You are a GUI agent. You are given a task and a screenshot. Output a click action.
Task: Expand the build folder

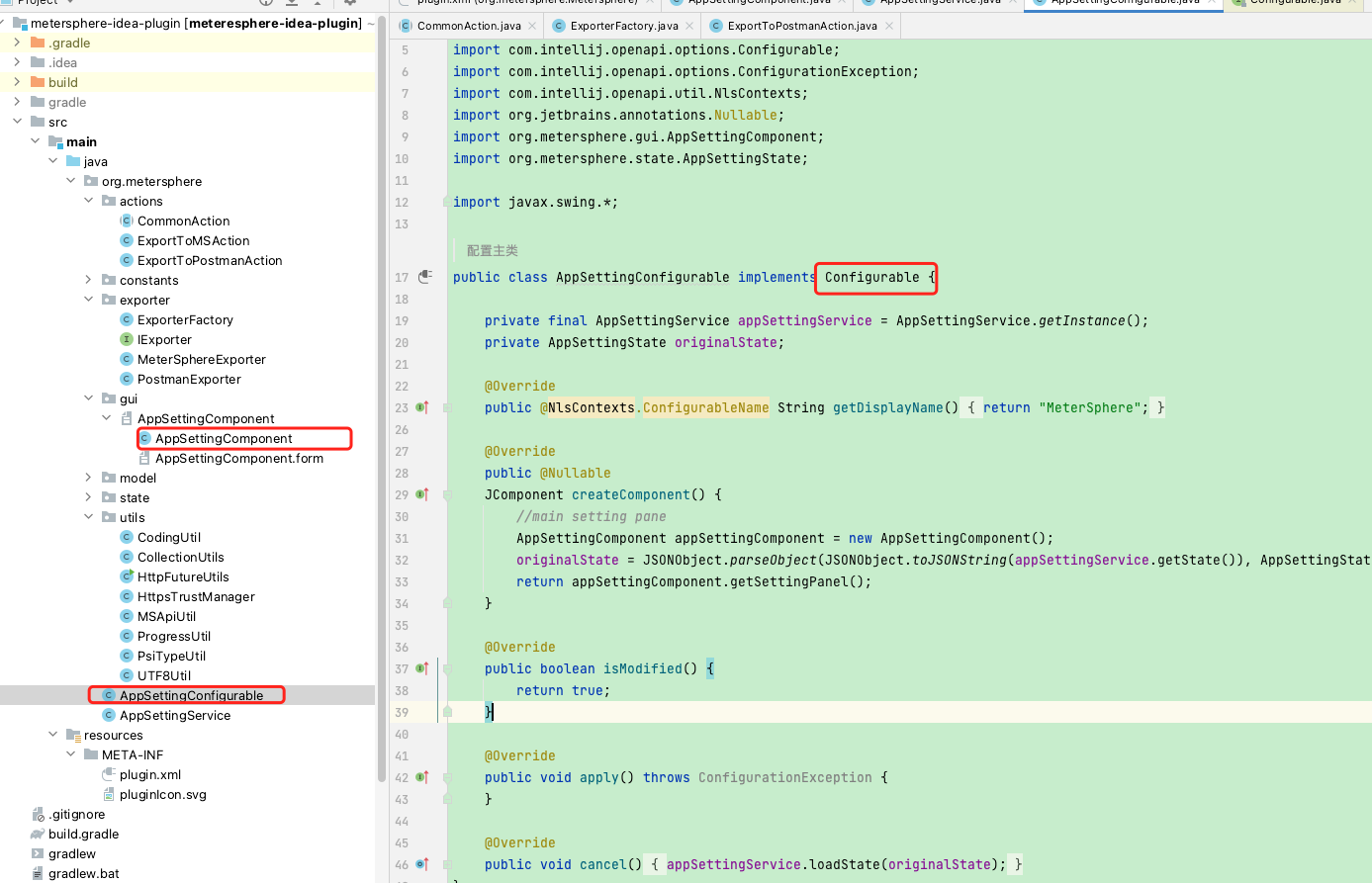pyautogui.click(x=17, y=82)
